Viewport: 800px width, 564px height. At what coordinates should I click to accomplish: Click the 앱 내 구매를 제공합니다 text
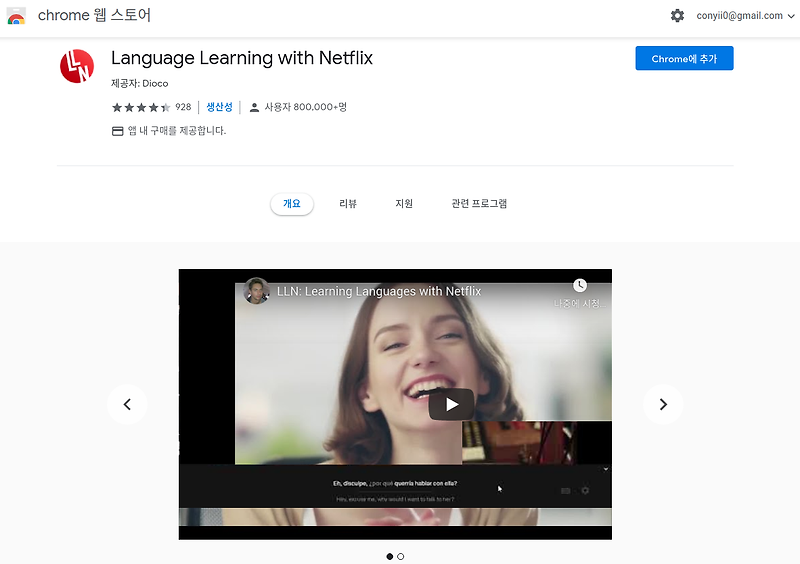(177, 131)
